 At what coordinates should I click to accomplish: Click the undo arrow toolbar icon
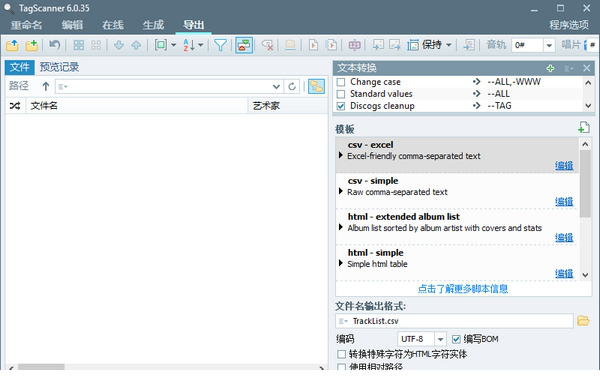pyautogui.click(x=55, y=45)
